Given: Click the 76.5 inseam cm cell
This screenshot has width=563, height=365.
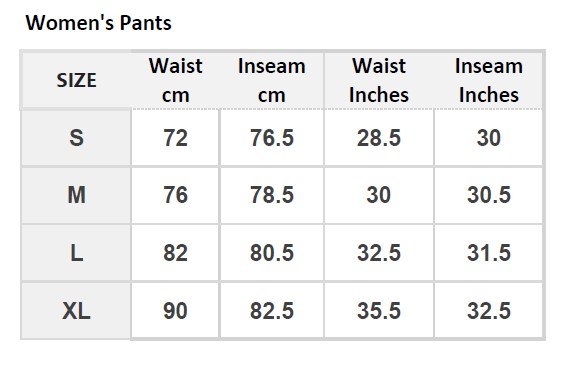Looking at the screenshot, I should (x=272, y=138).
